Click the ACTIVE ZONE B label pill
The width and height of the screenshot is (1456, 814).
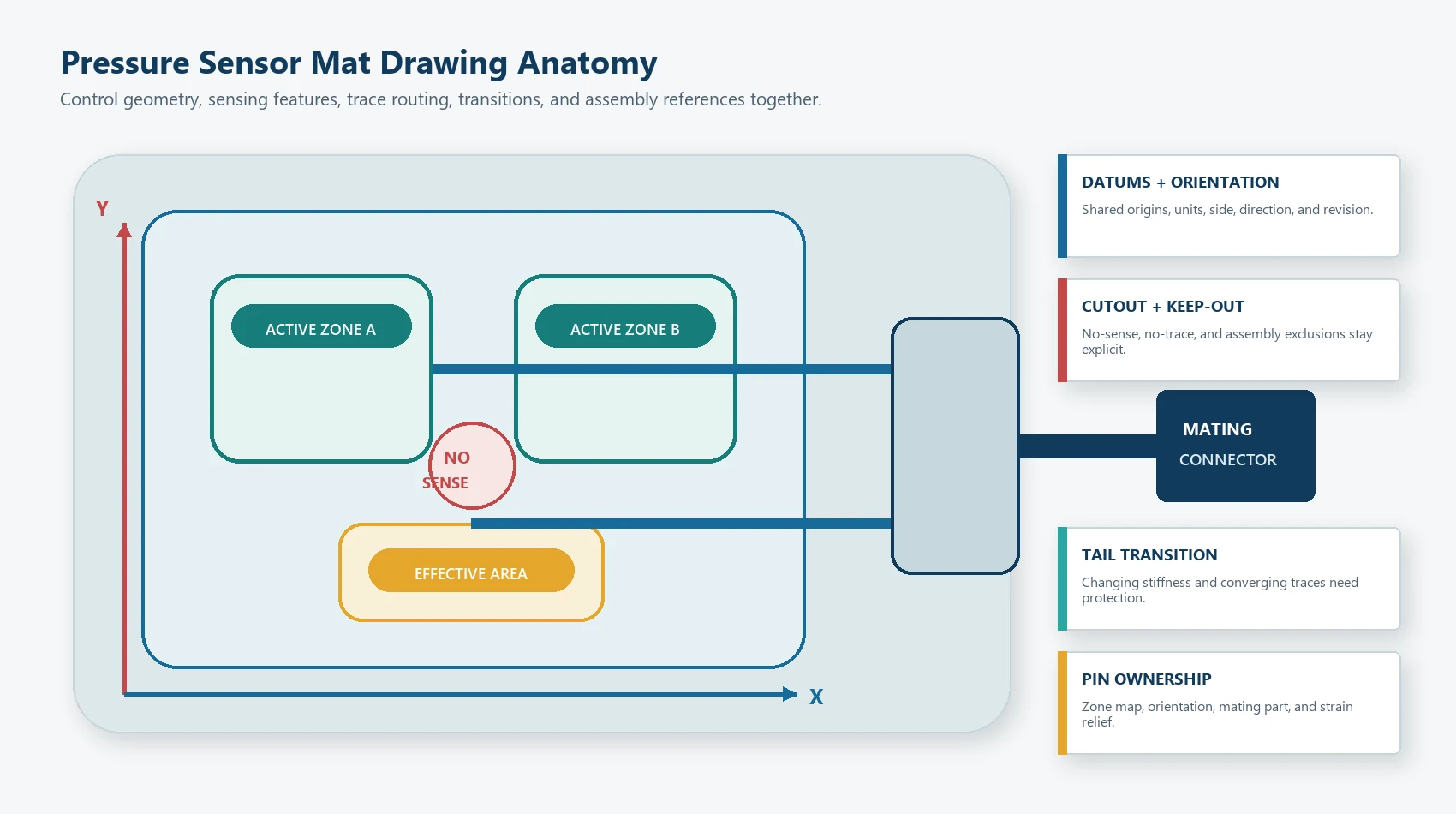[x=625, y=326]
